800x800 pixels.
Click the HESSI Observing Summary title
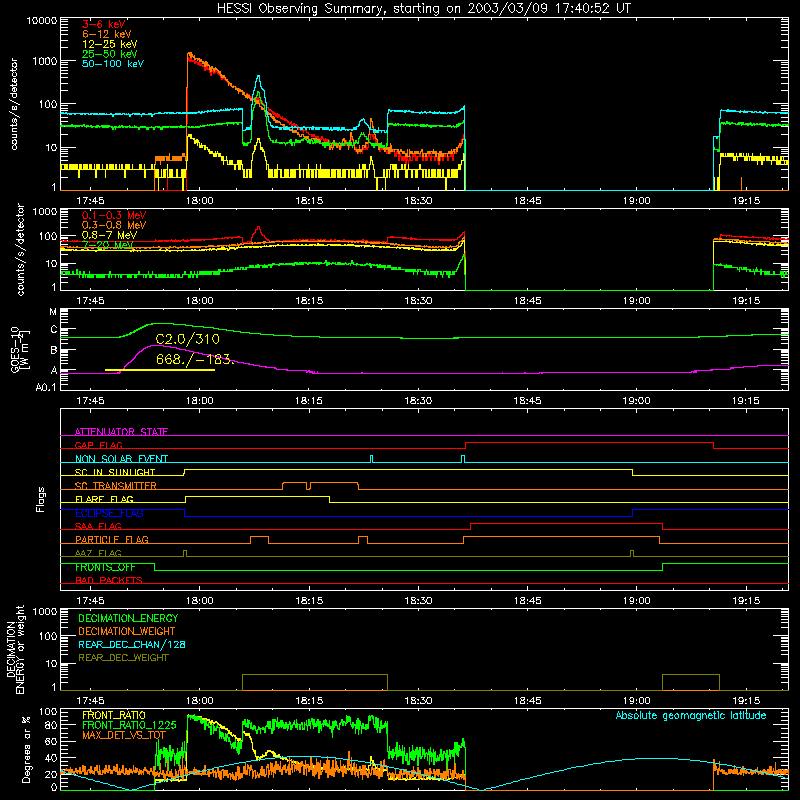click(424, 9)
